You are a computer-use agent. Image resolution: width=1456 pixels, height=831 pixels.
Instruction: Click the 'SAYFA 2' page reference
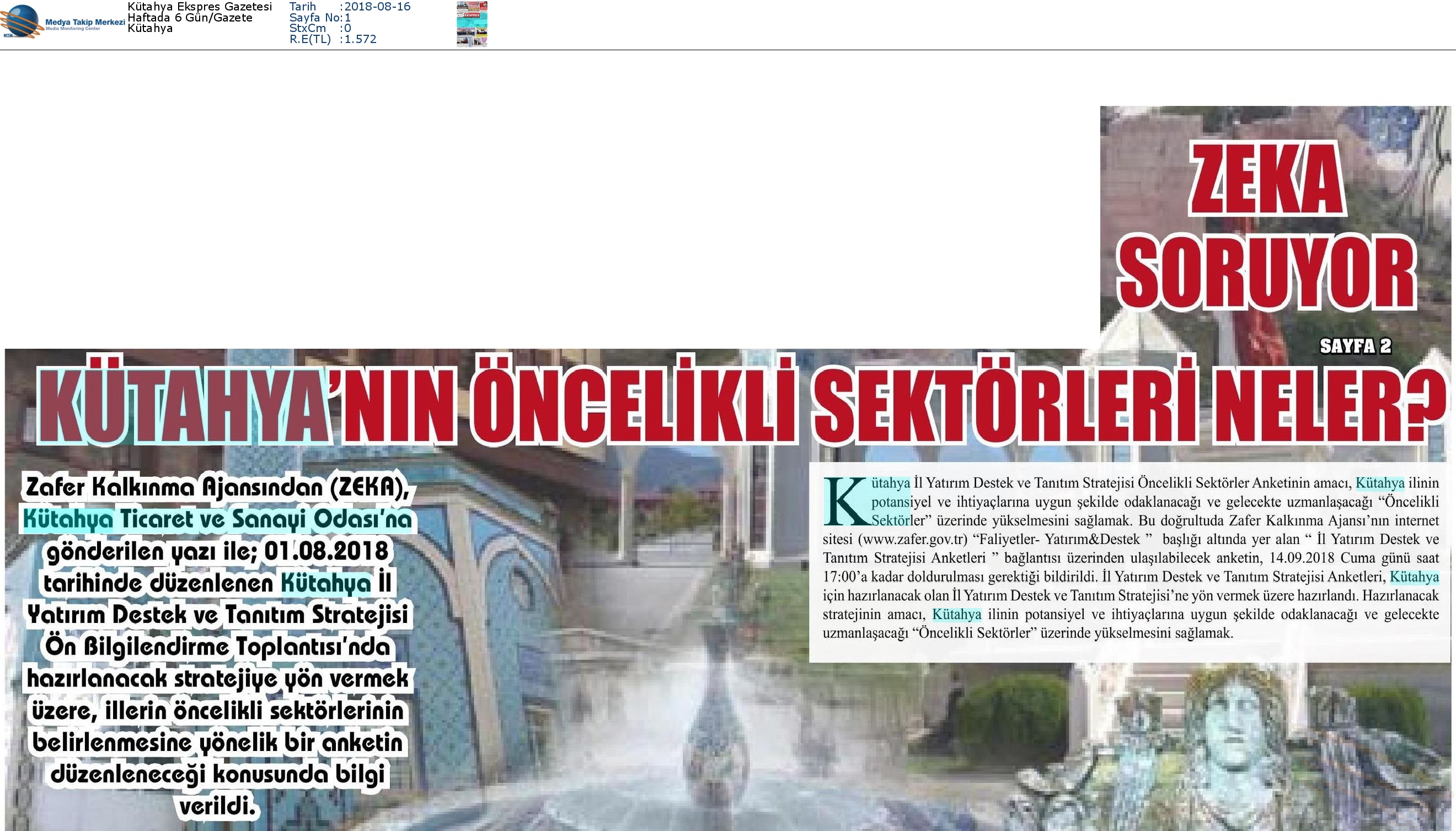pyautogui.click(x=1356, y=346)
